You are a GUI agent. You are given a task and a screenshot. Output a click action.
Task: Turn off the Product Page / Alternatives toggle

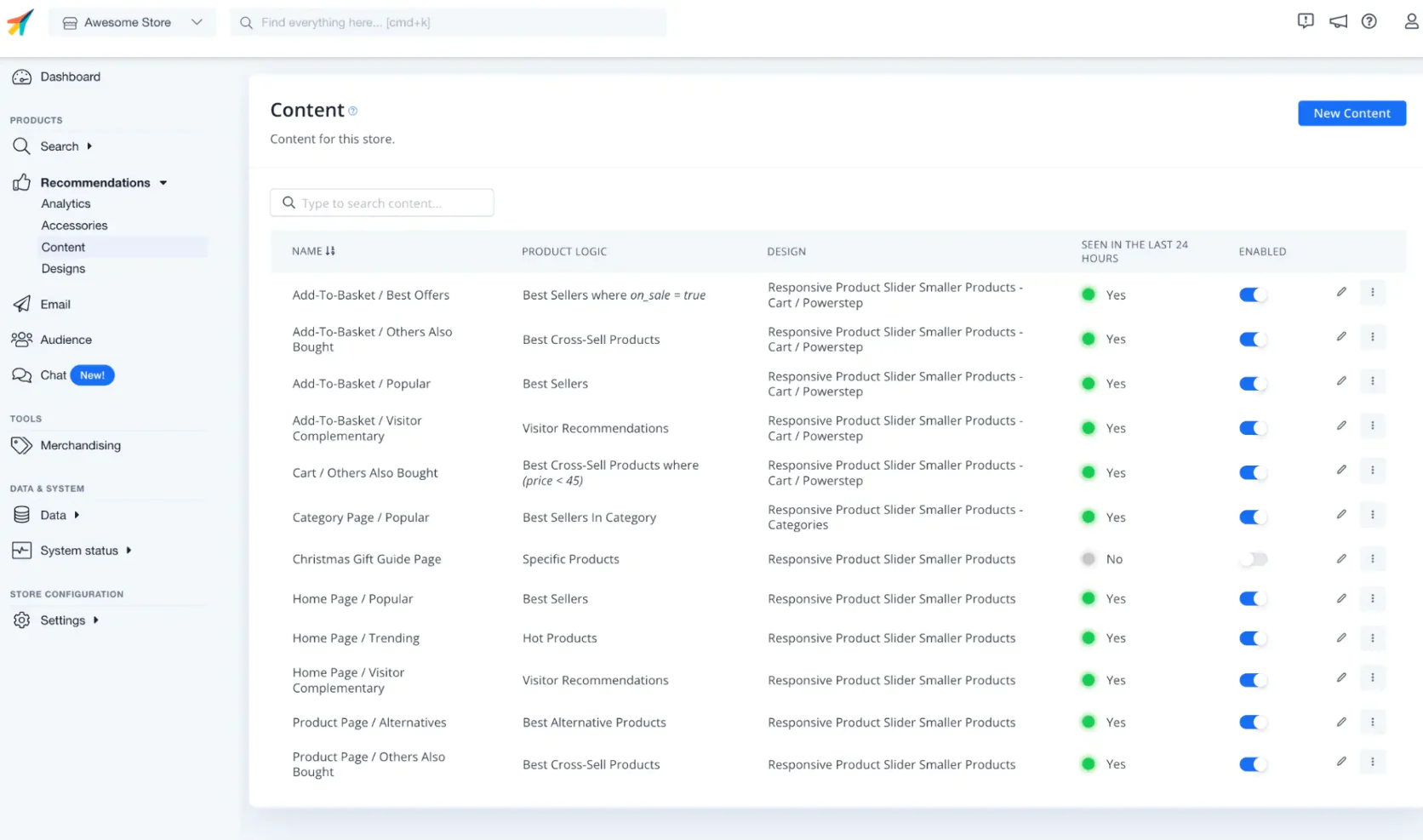click(1253, 723)
